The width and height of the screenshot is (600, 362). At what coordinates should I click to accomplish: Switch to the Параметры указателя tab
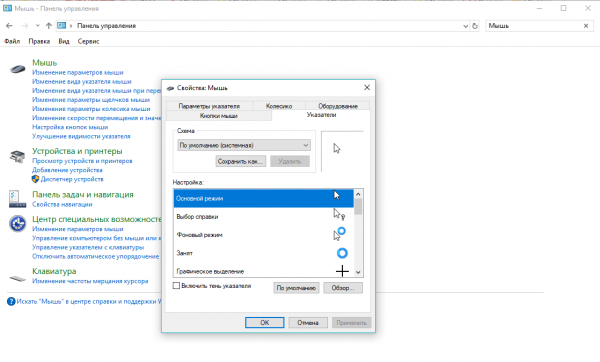209,106
